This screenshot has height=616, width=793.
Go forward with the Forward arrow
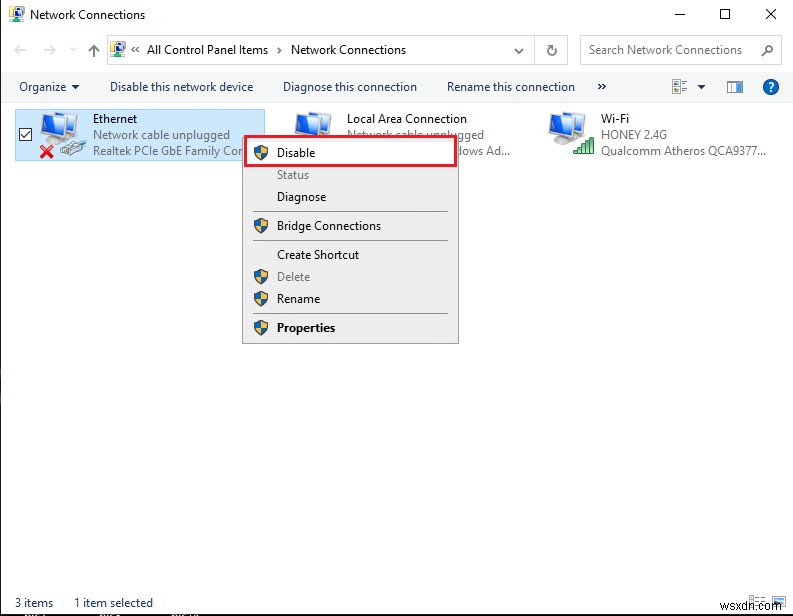click(x=50, y=50)
